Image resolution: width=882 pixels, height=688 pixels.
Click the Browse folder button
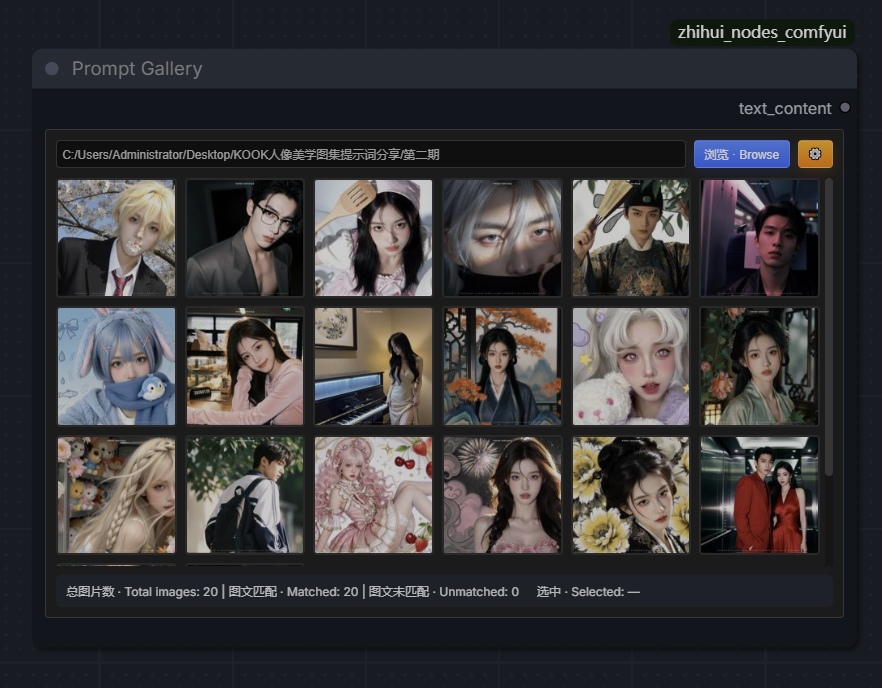coord(741,154)
